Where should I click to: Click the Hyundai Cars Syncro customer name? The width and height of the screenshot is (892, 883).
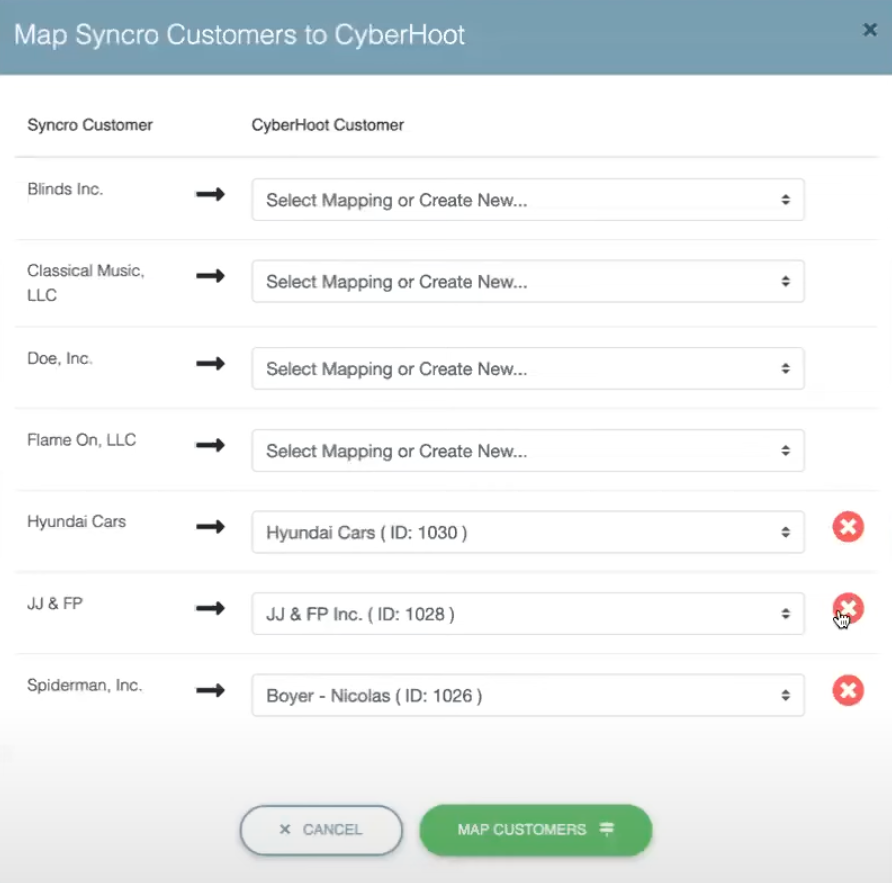tap(76, 522)
